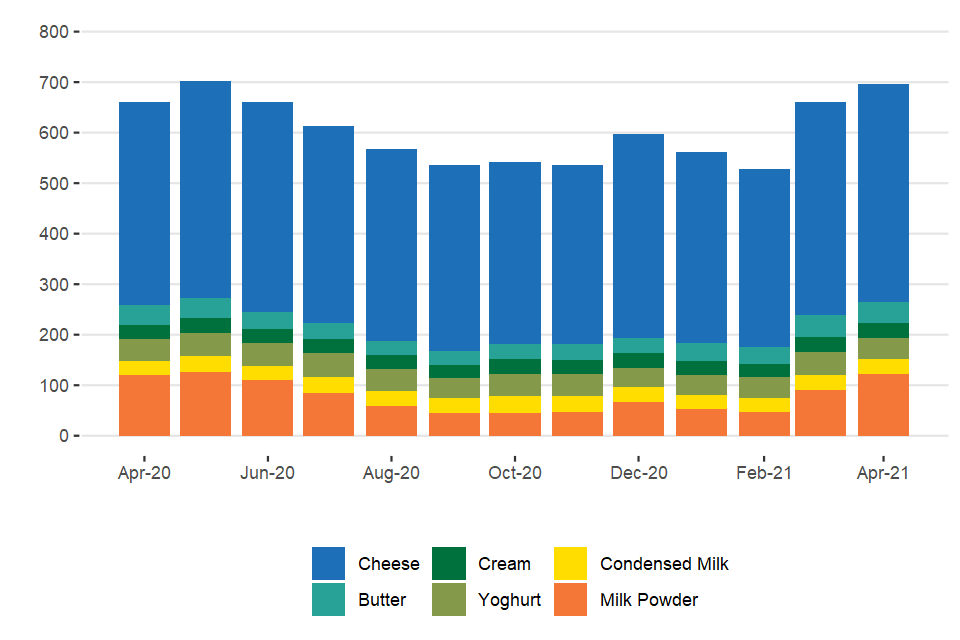Click the Cheese segment of the Feb-21 bar

pyautogui.click(x=764, y=258)
